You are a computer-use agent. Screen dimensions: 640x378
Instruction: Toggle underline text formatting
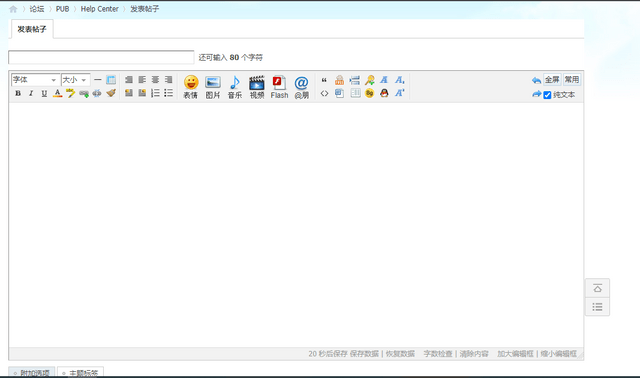44,93
